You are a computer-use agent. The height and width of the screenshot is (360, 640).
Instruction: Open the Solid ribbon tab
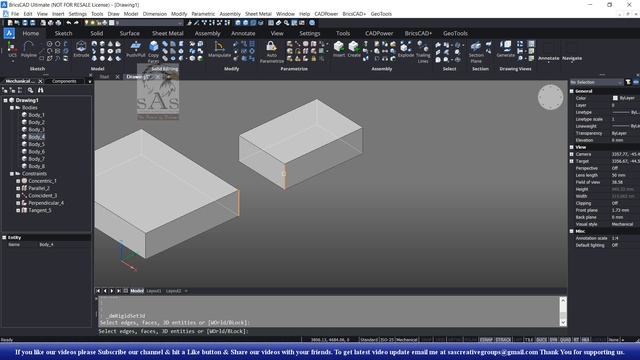(x=97, y=33)
